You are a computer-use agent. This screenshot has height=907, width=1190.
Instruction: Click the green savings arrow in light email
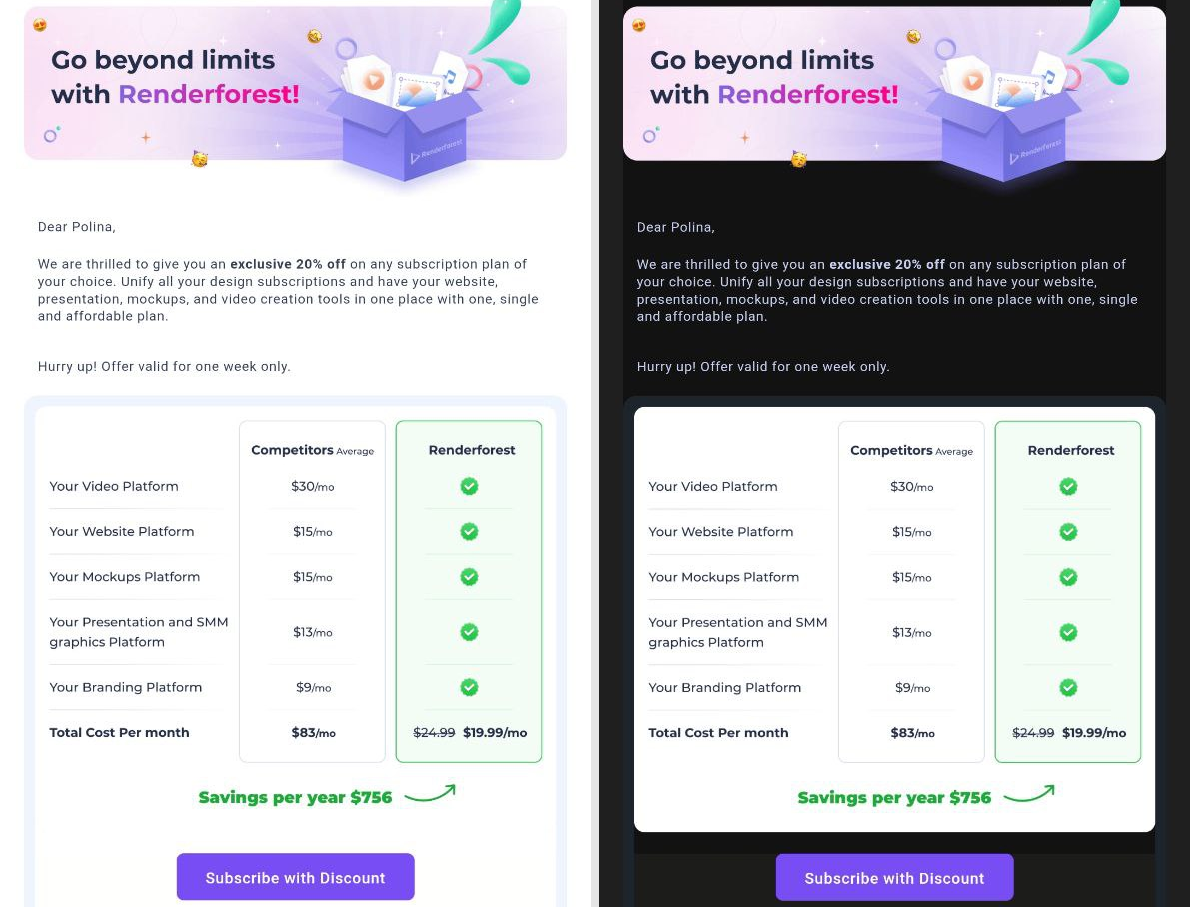click(x=430, y=793)
